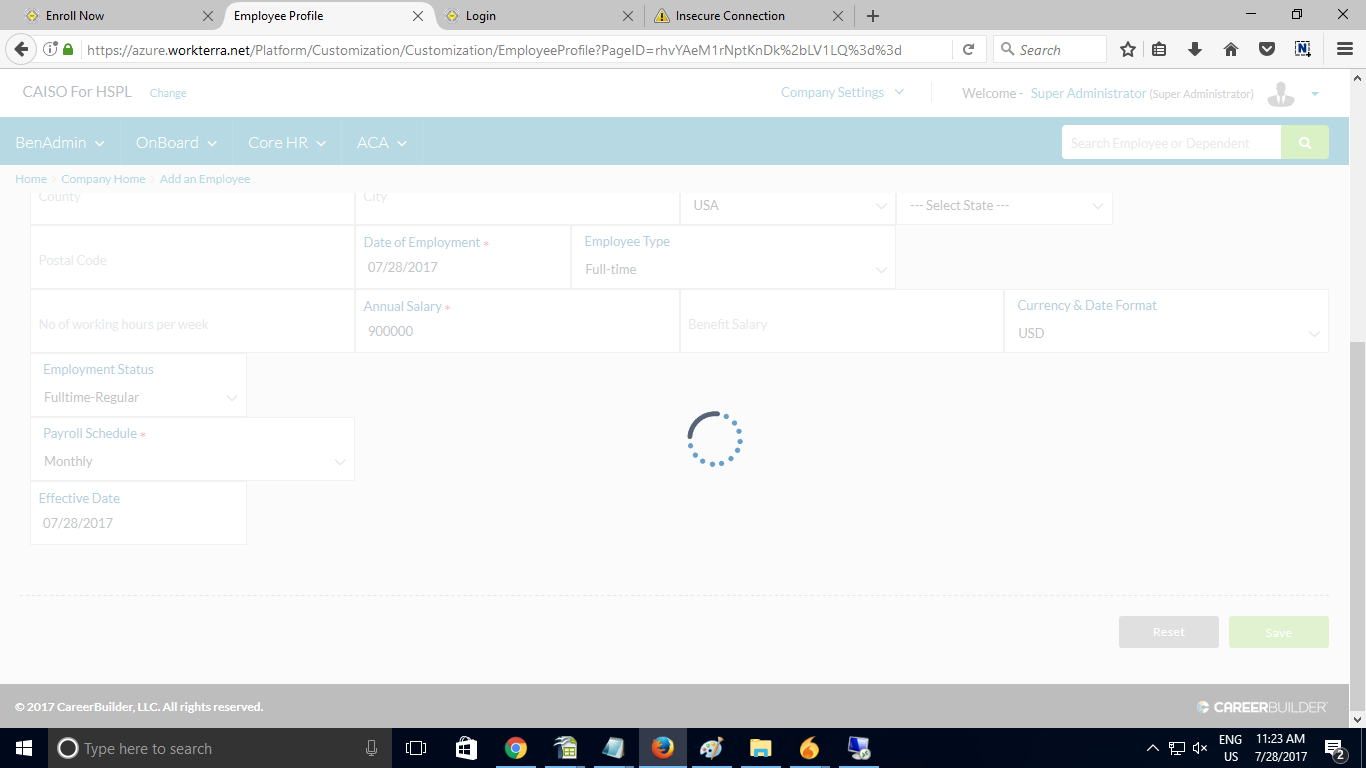Click the Change company link
The width and height of the screenshot is (1366, 768).
point(168,93)
